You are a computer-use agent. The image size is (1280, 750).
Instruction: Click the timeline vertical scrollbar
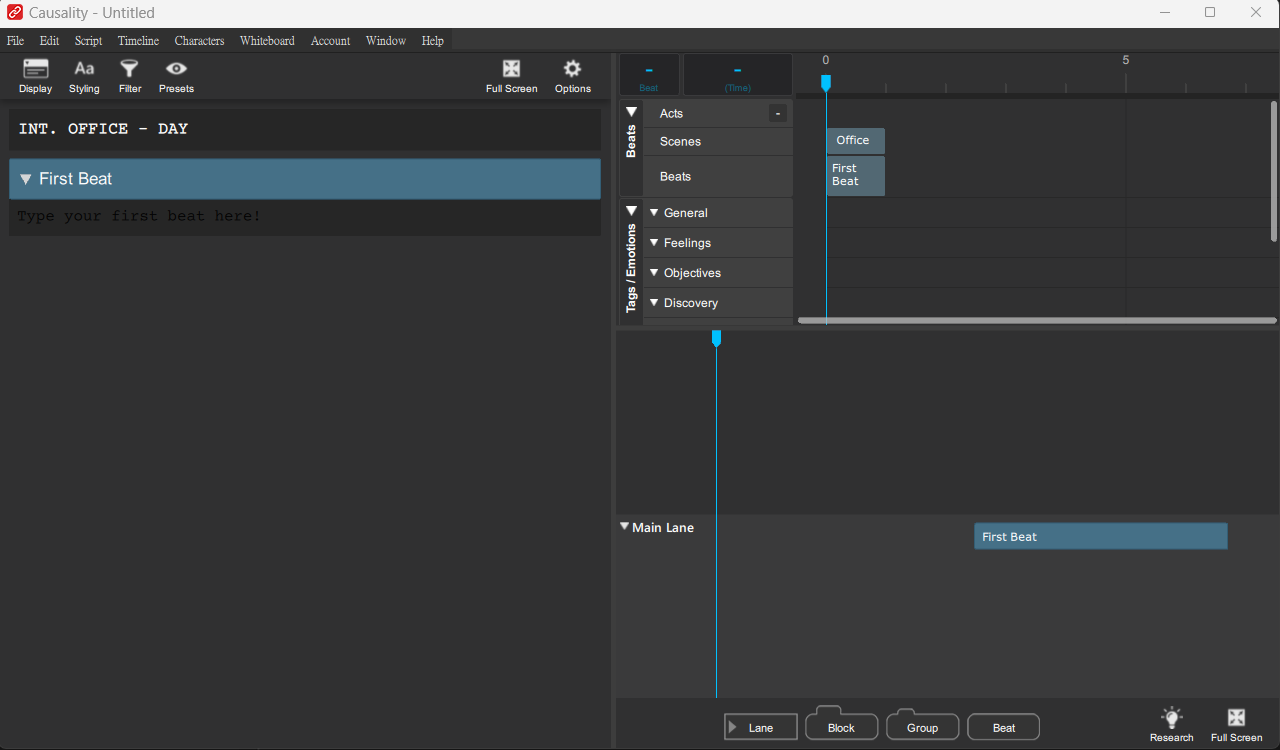tap(1273, 171)
